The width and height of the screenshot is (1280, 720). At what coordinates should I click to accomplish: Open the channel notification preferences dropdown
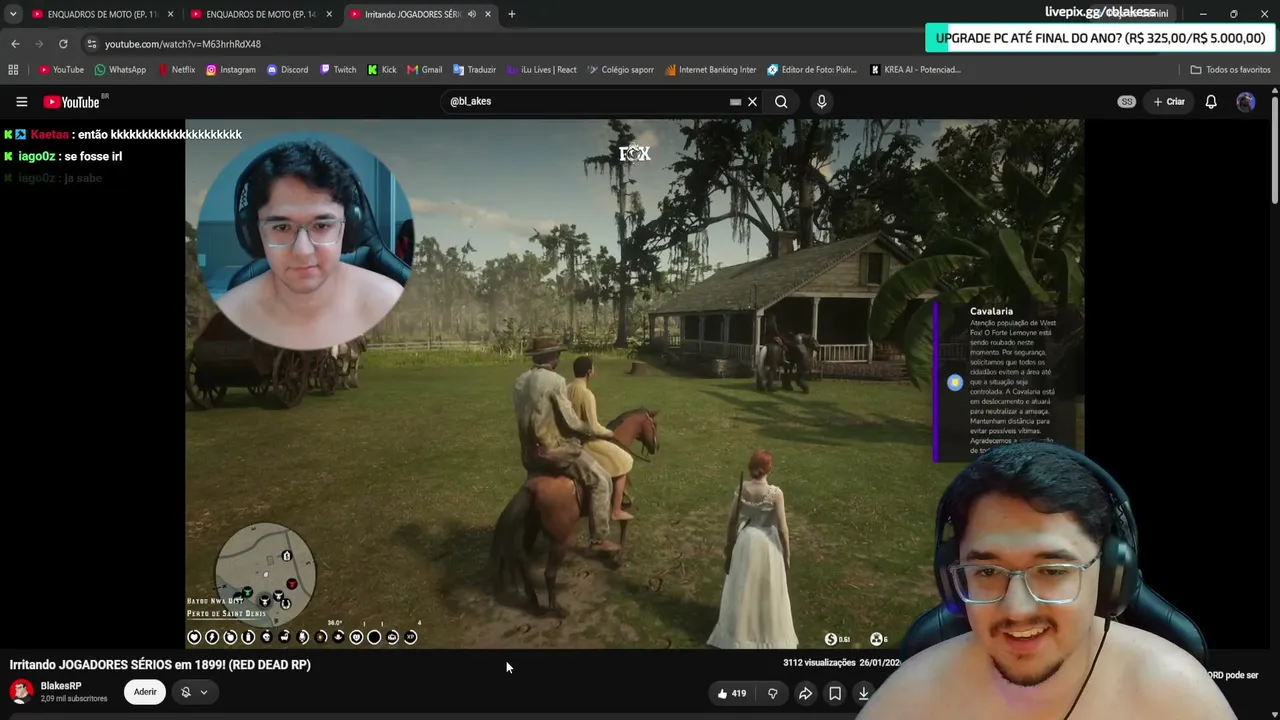(x=193, y=692)
